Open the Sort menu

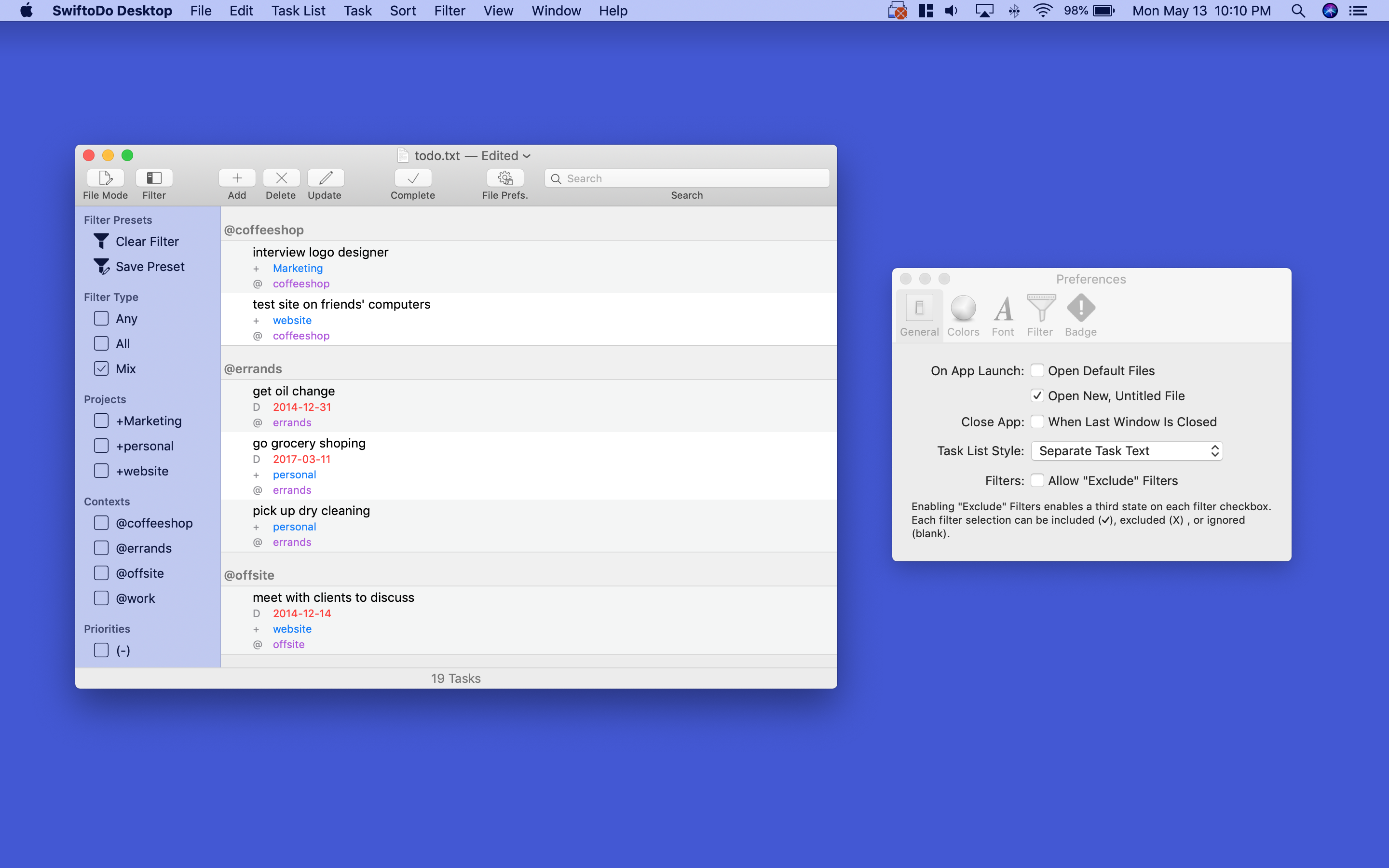tap(402, 10)
